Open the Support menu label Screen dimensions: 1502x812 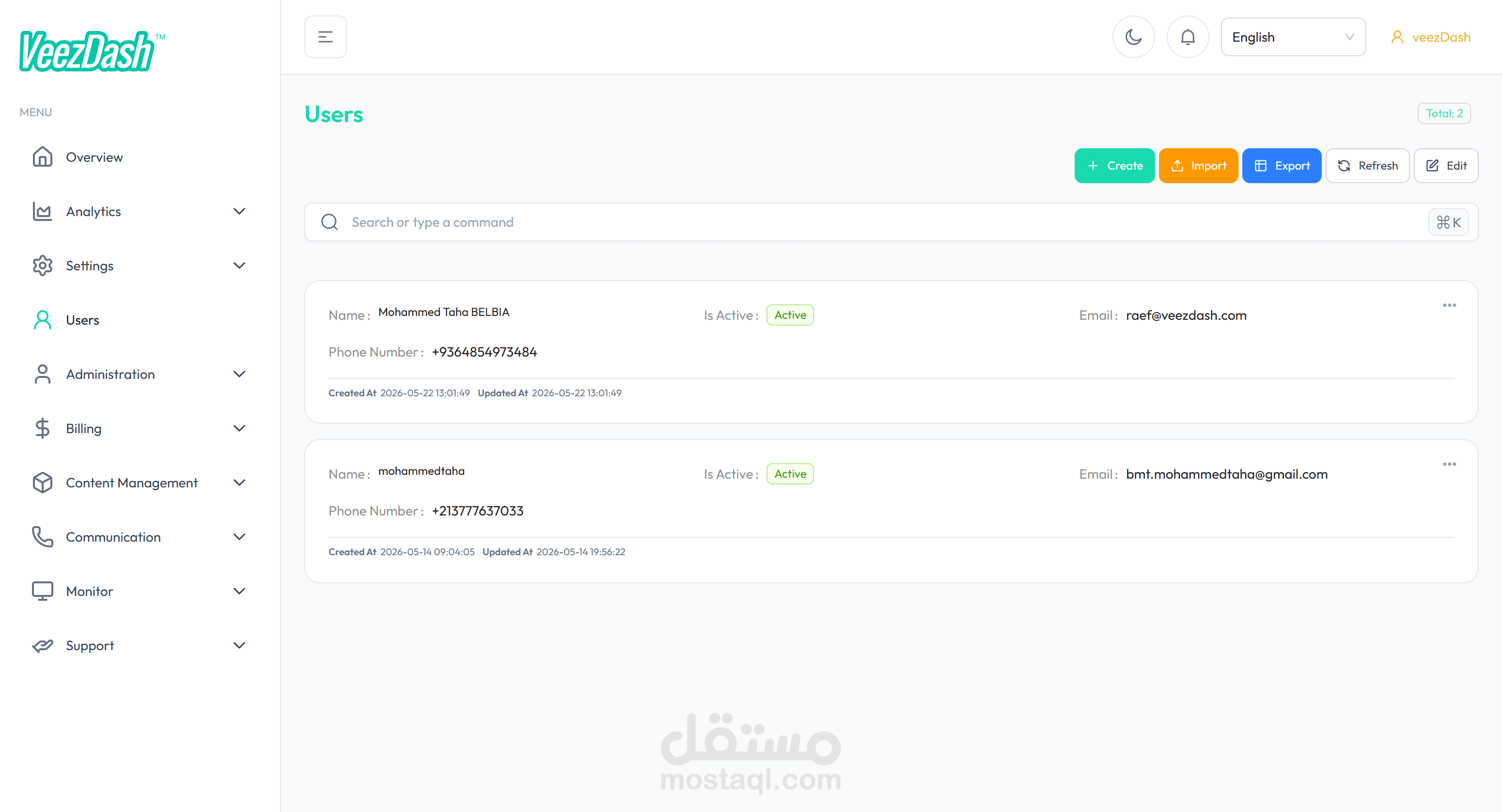coord(90,645)
